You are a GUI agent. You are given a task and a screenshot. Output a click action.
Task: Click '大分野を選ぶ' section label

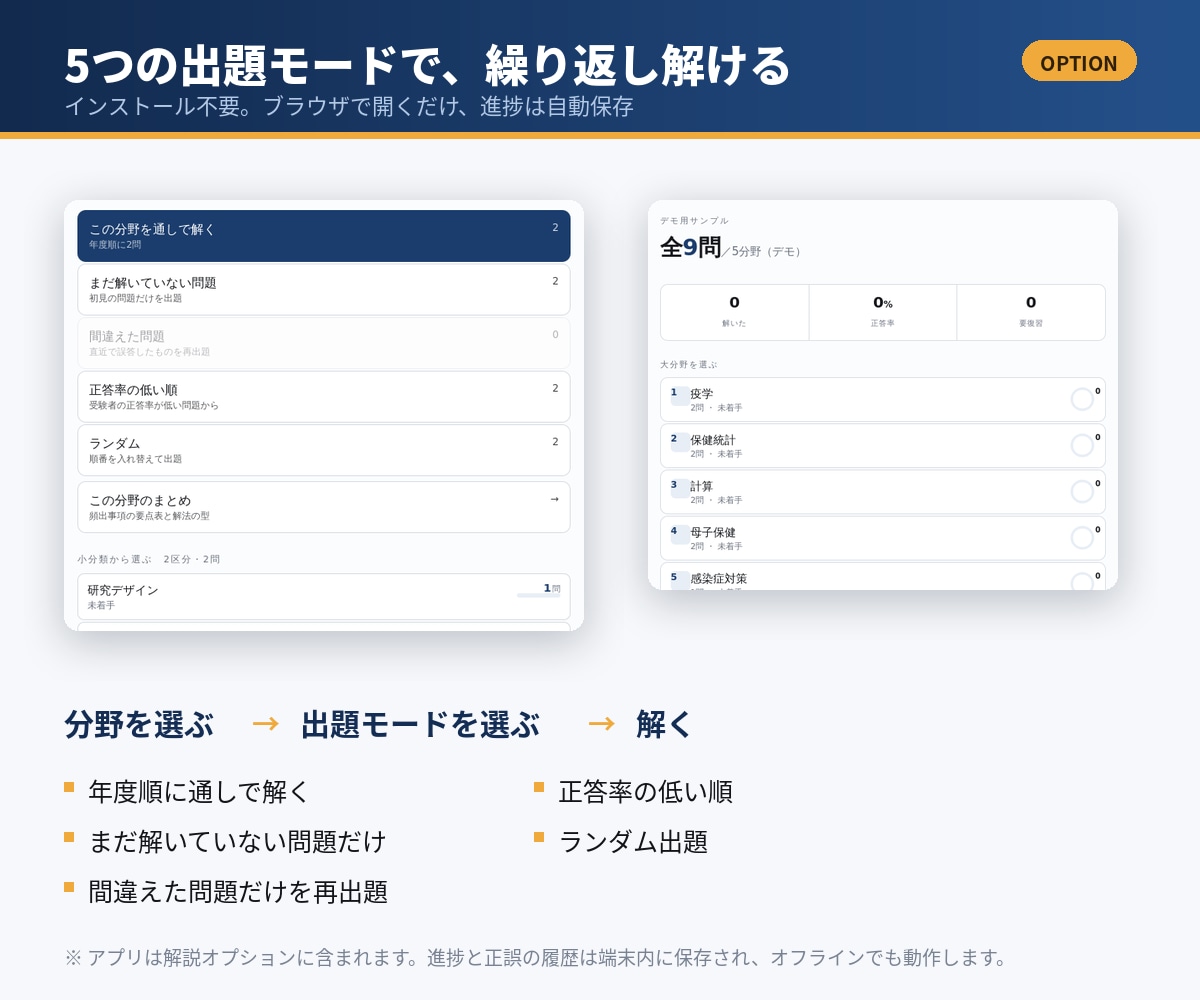(688, 364)
